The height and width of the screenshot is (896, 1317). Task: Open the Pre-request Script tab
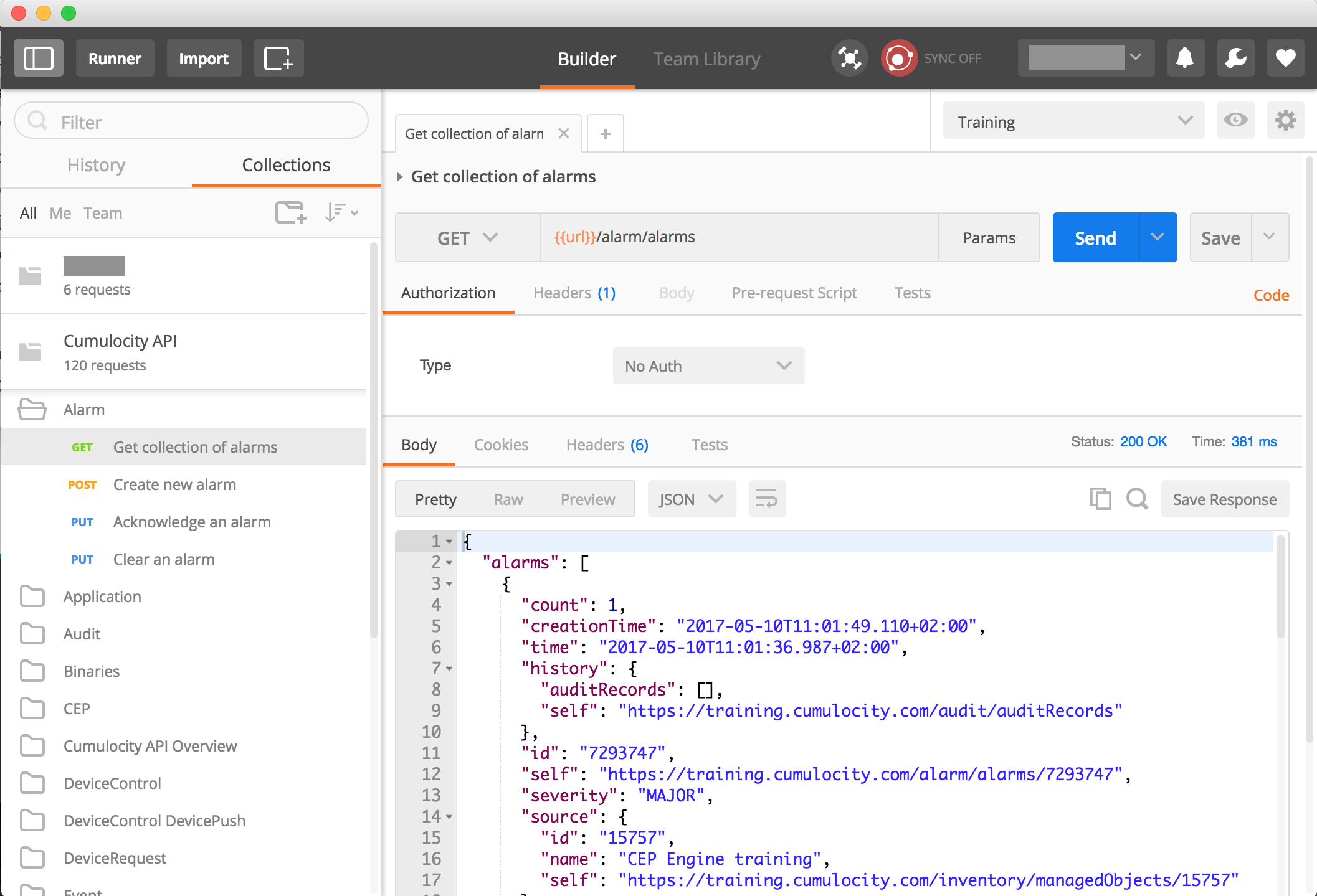click(x=794, y=293)
